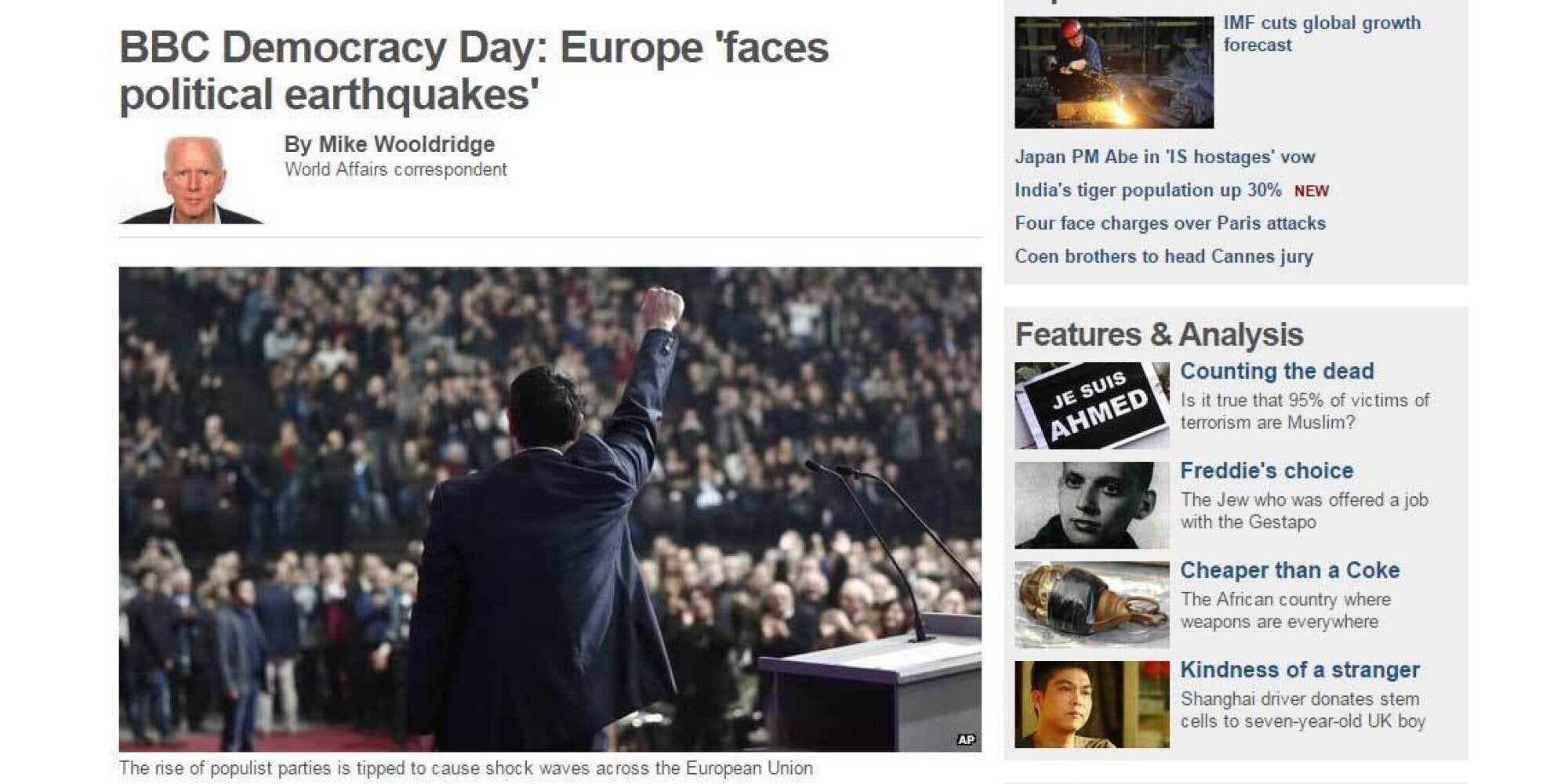Viewport: 1568px width, 784px height.
Task: Click the steel worker sparks thumbnail
Action: [1114, 72]
